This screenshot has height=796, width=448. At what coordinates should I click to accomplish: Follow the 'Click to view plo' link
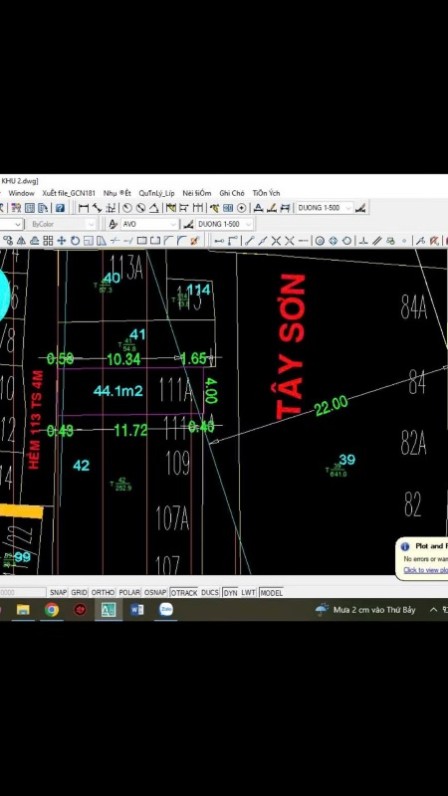click(426, 570)
